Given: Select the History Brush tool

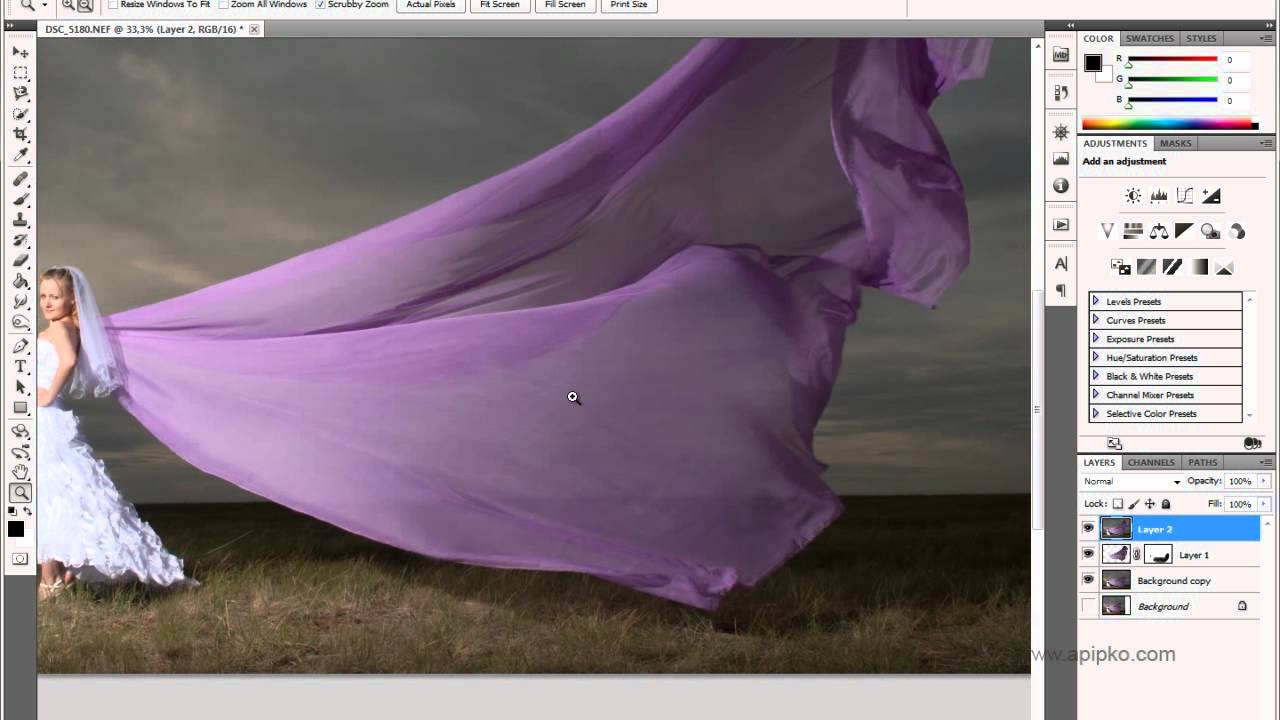Looking at the screenshot, I should (x=20, y=240).
